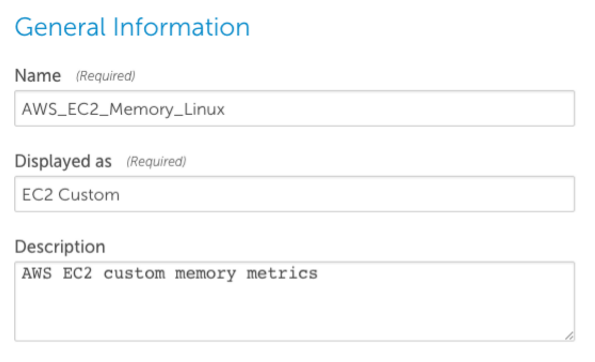Click the word metrics in Description

(x=282, y=273)
